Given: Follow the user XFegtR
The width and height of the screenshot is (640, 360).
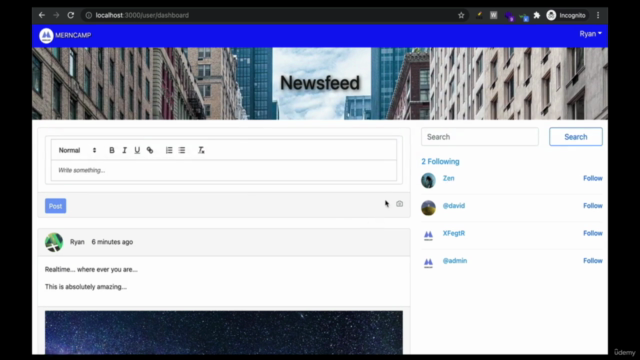Looking at the screenshot, I should pos(593,233).
